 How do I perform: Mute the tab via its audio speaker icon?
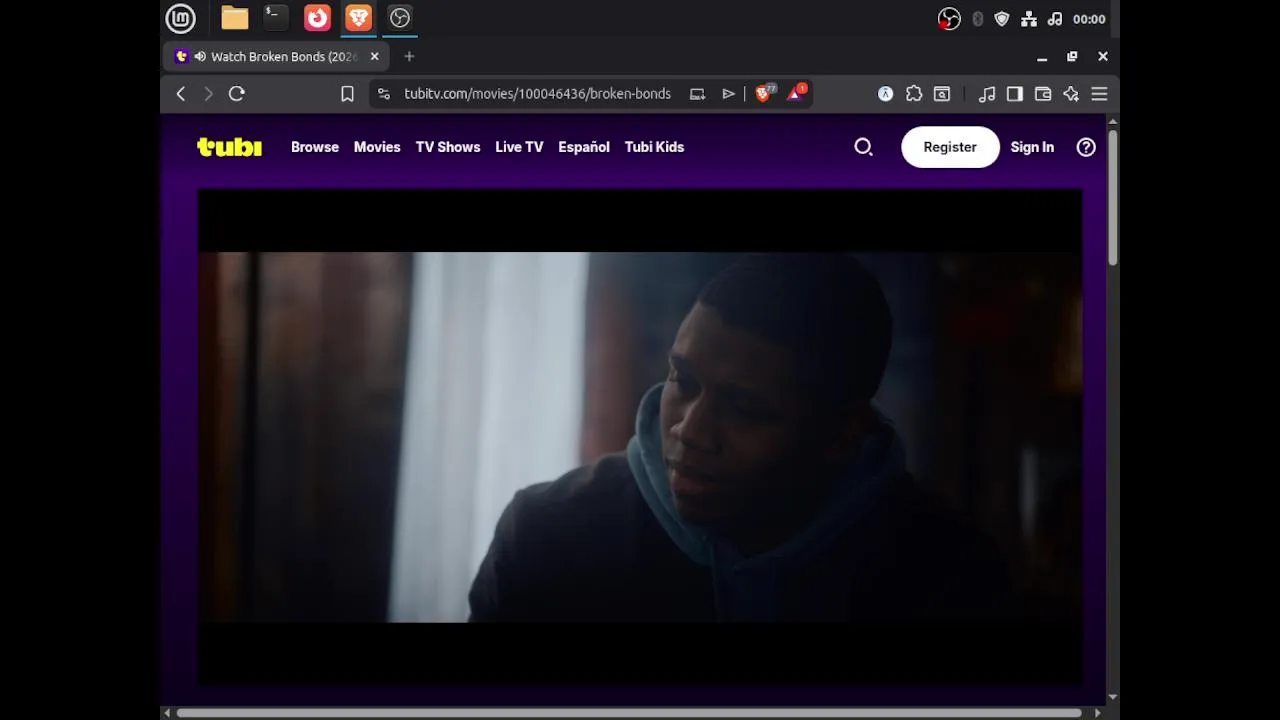[200, 57]
